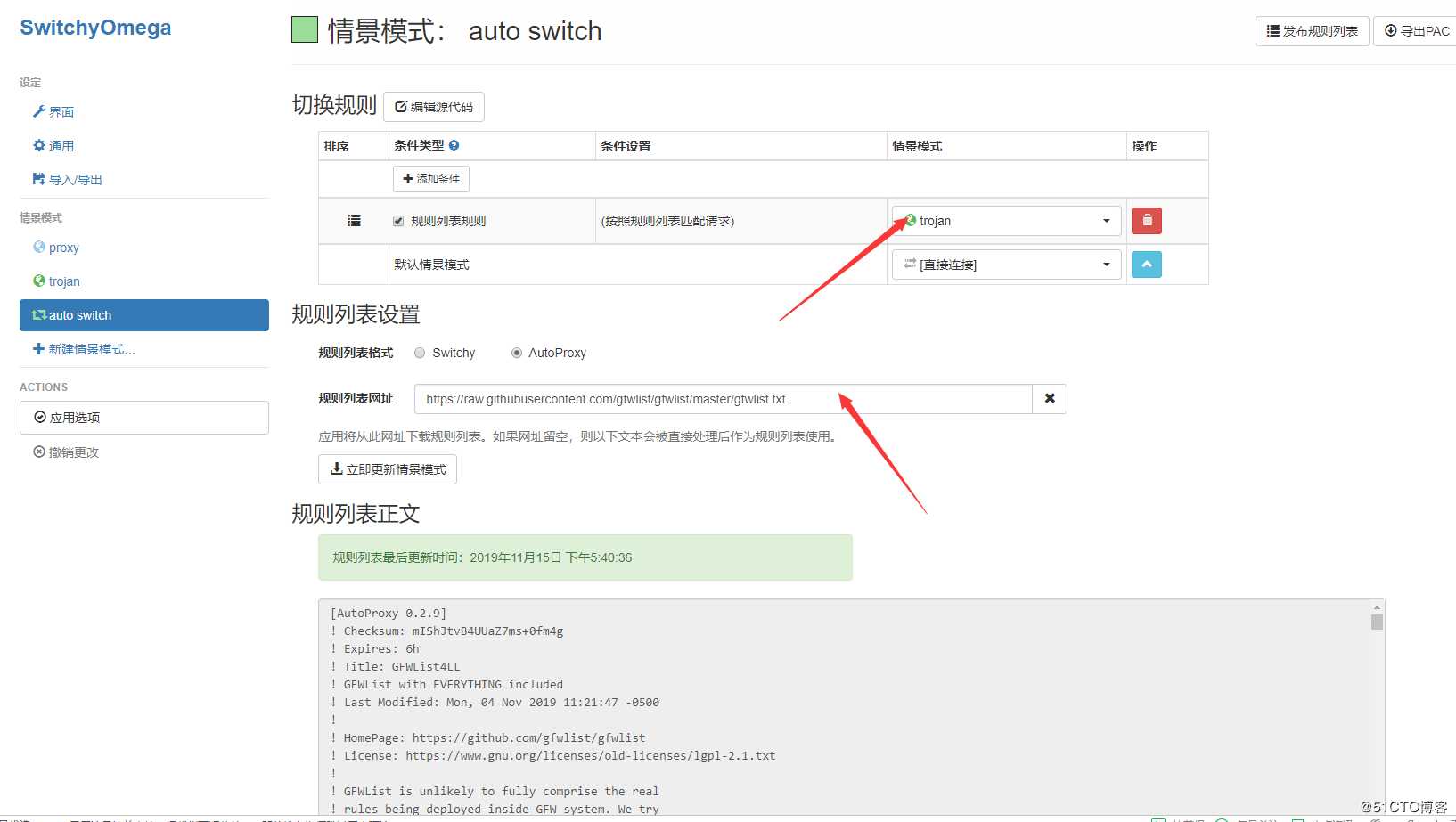Click 立即更新情景模式 to download profile now
Viewport: 1456px width, 822px height.
(388, 469)
